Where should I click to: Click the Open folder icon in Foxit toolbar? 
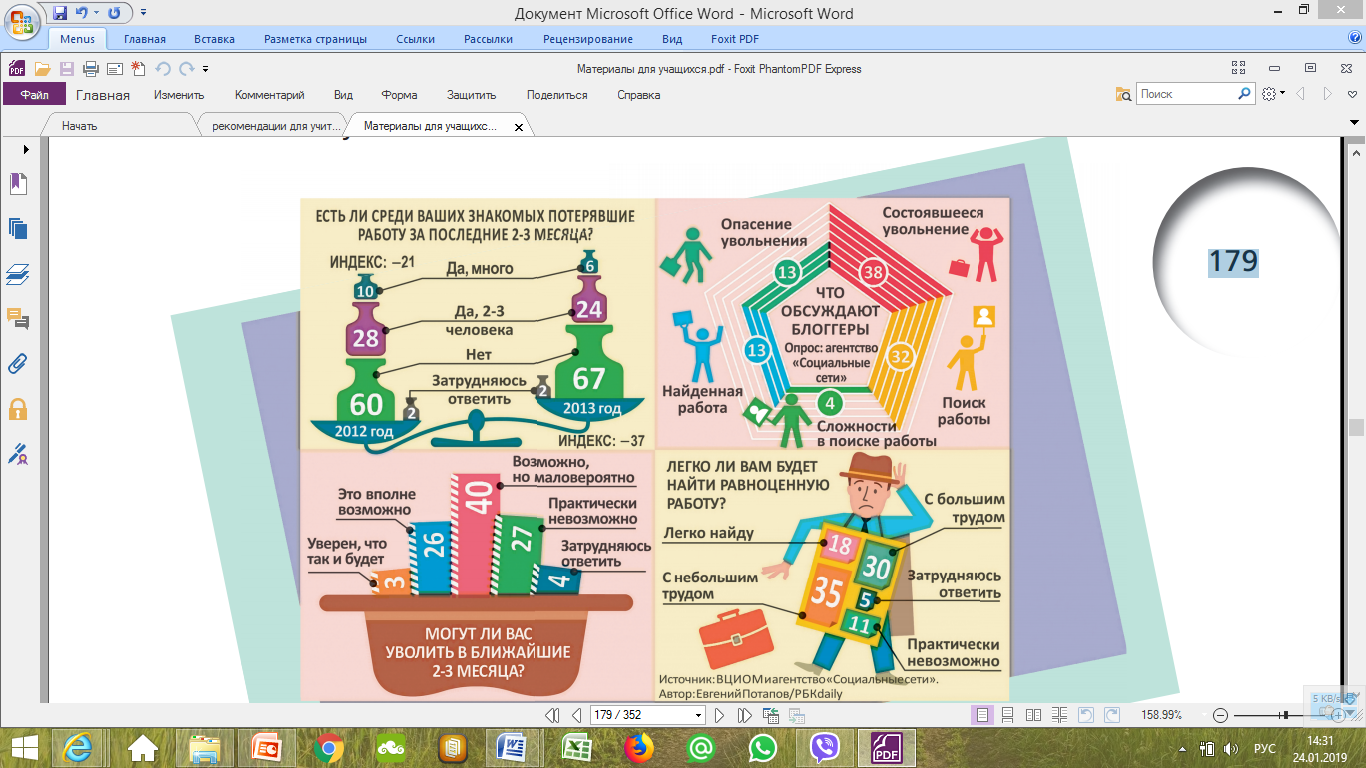click(42, 69)
